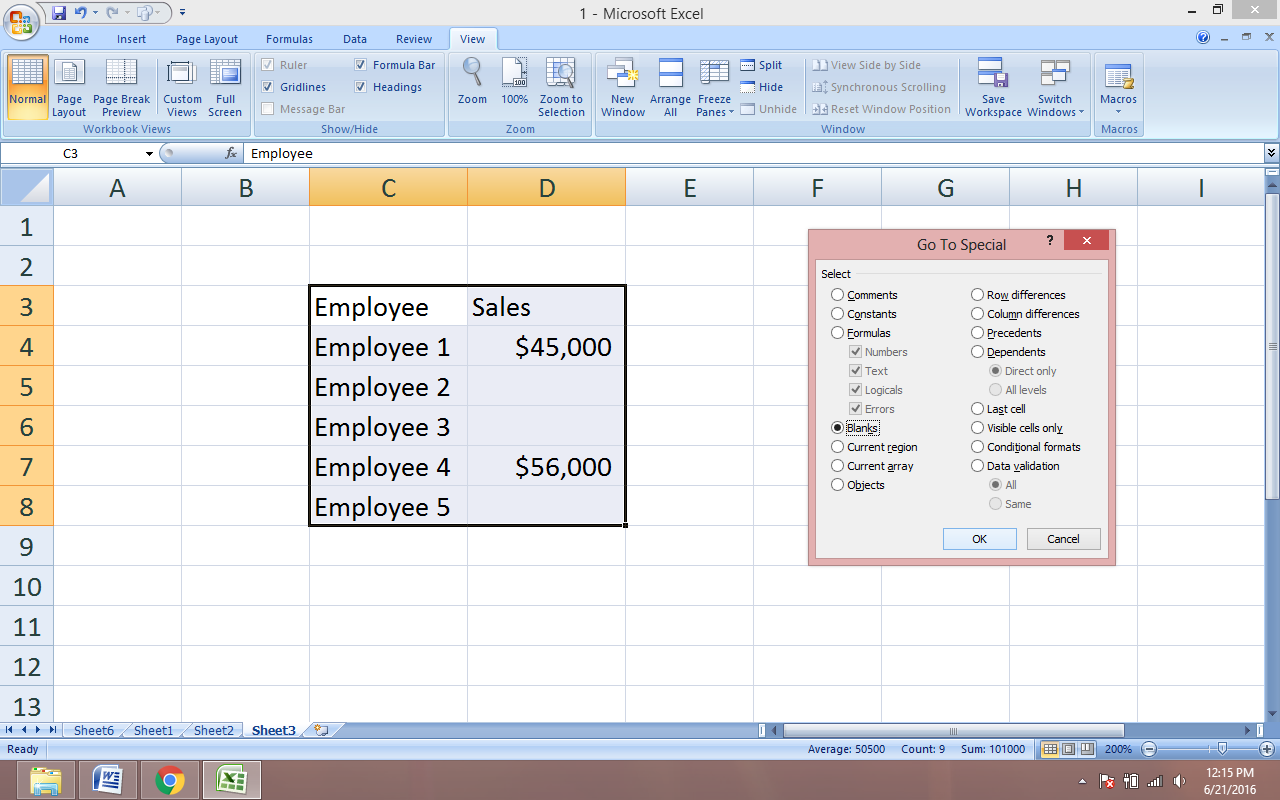The height and width of the screenshot is (800, 1280).
Task: Select the Row differences option
Action: click(x=978, y=295)
